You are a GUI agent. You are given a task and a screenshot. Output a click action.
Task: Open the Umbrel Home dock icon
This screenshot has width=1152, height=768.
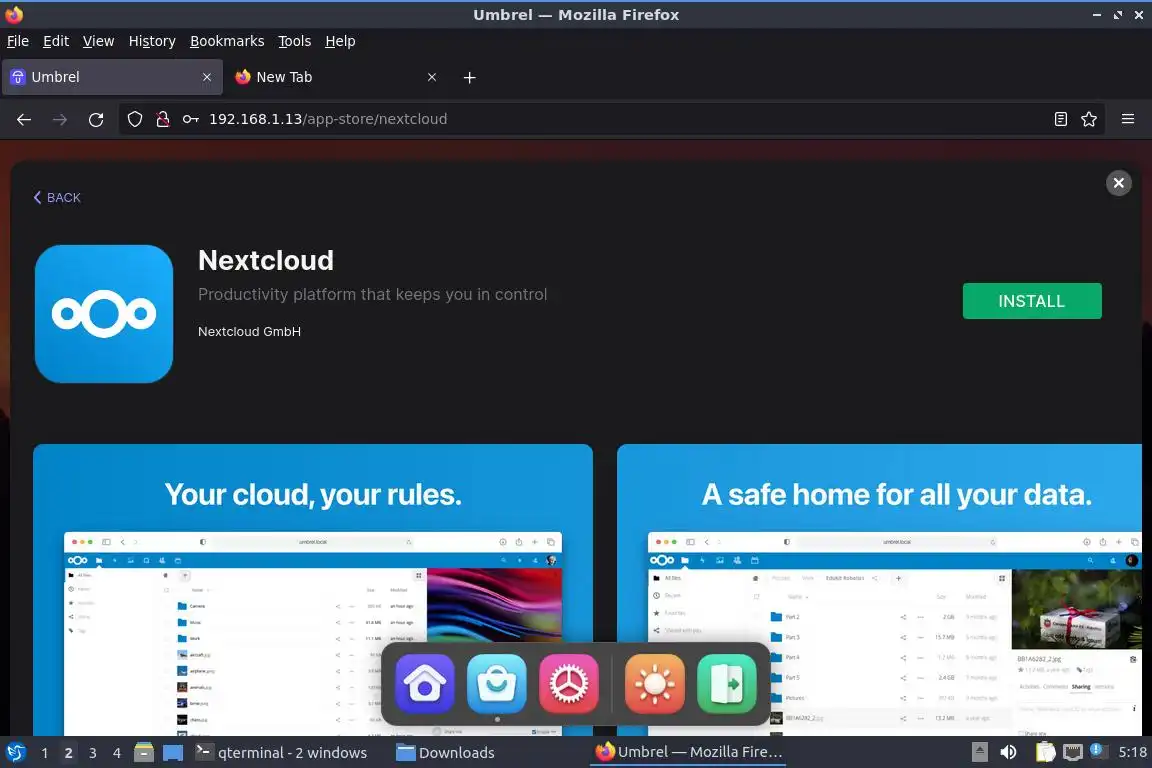tap(425, 683)
